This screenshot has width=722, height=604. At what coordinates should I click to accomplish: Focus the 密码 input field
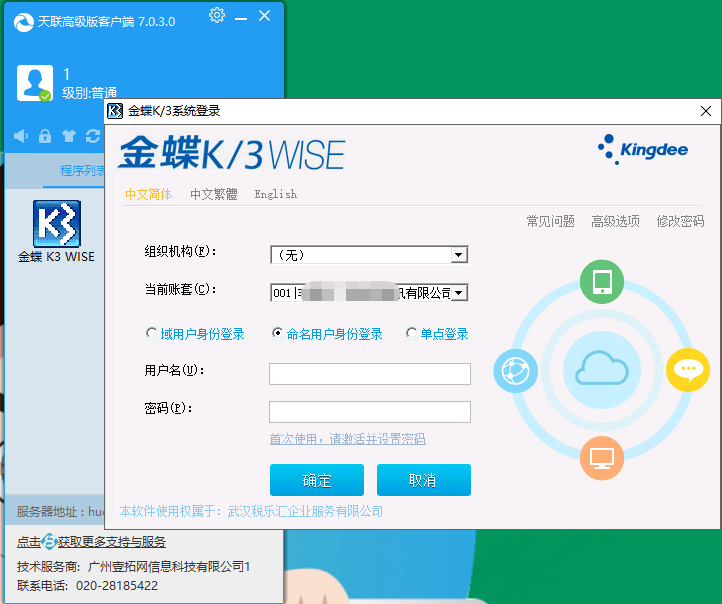click(370, 412)
